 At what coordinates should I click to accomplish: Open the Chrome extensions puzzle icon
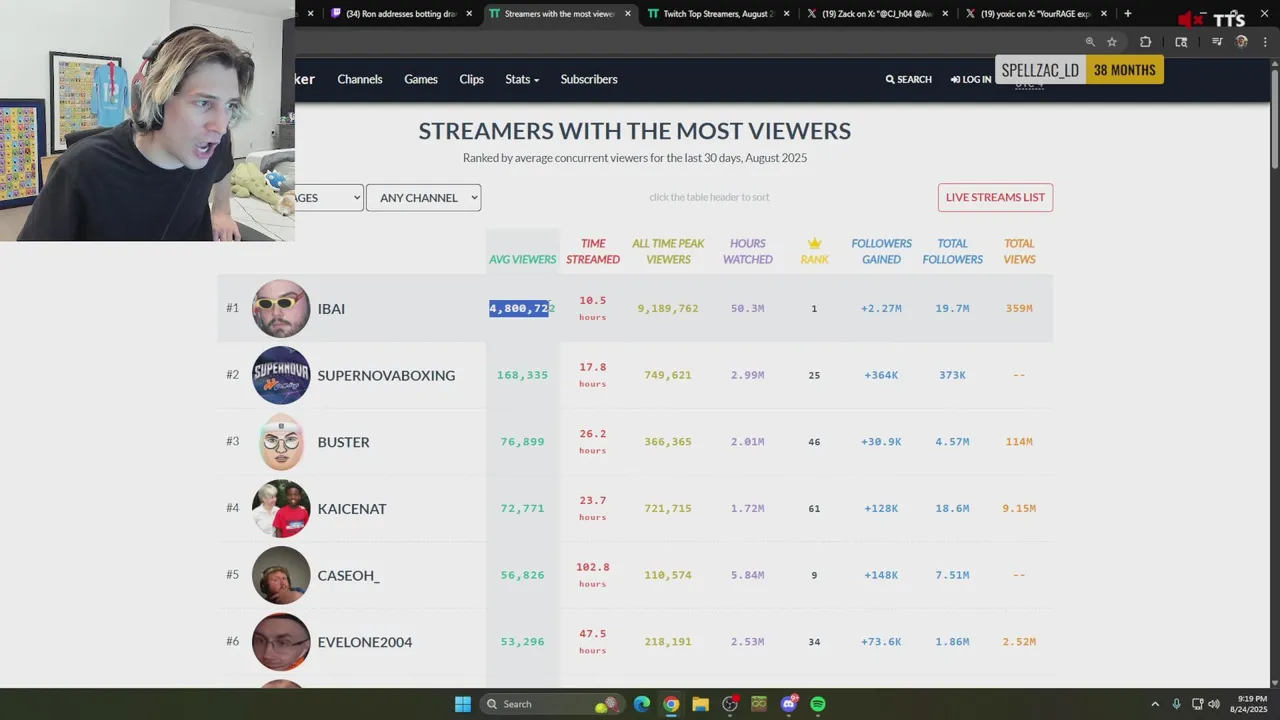coord(1146,42)
